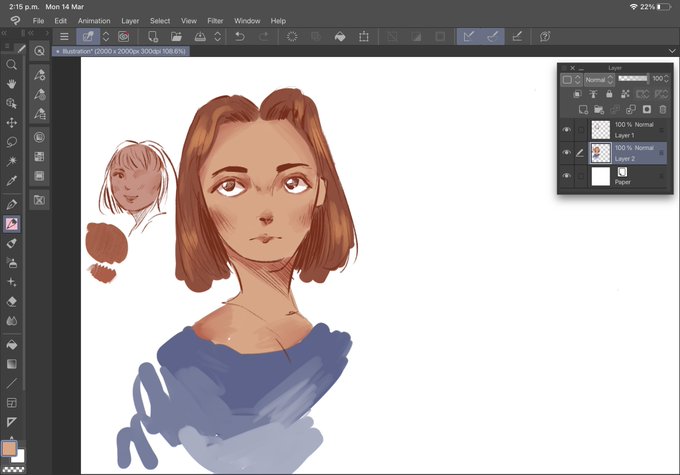The width and height of the screenshot is (680, 475).
Task: Open the Edit menu
Action: 60,21
